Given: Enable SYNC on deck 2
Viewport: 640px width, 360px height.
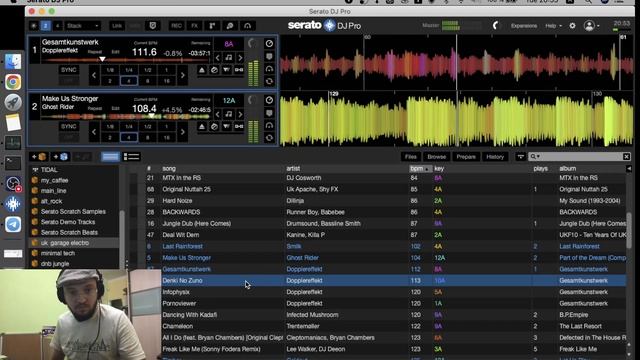Looking at the screenshot, I should (69, 127).
